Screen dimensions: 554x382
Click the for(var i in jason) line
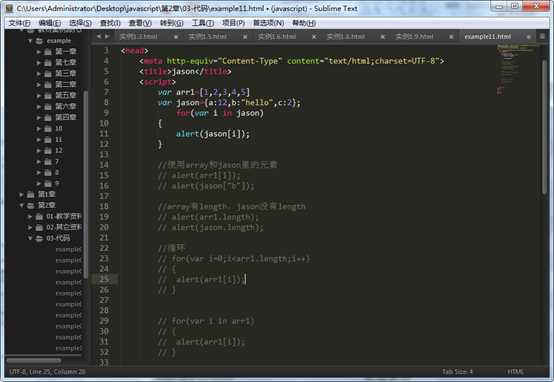(220, 113)
